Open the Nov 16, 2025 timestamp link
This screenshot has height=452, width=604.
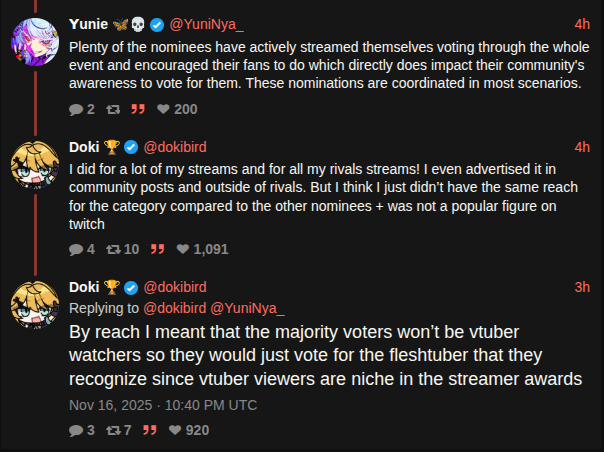coord(163,404)
